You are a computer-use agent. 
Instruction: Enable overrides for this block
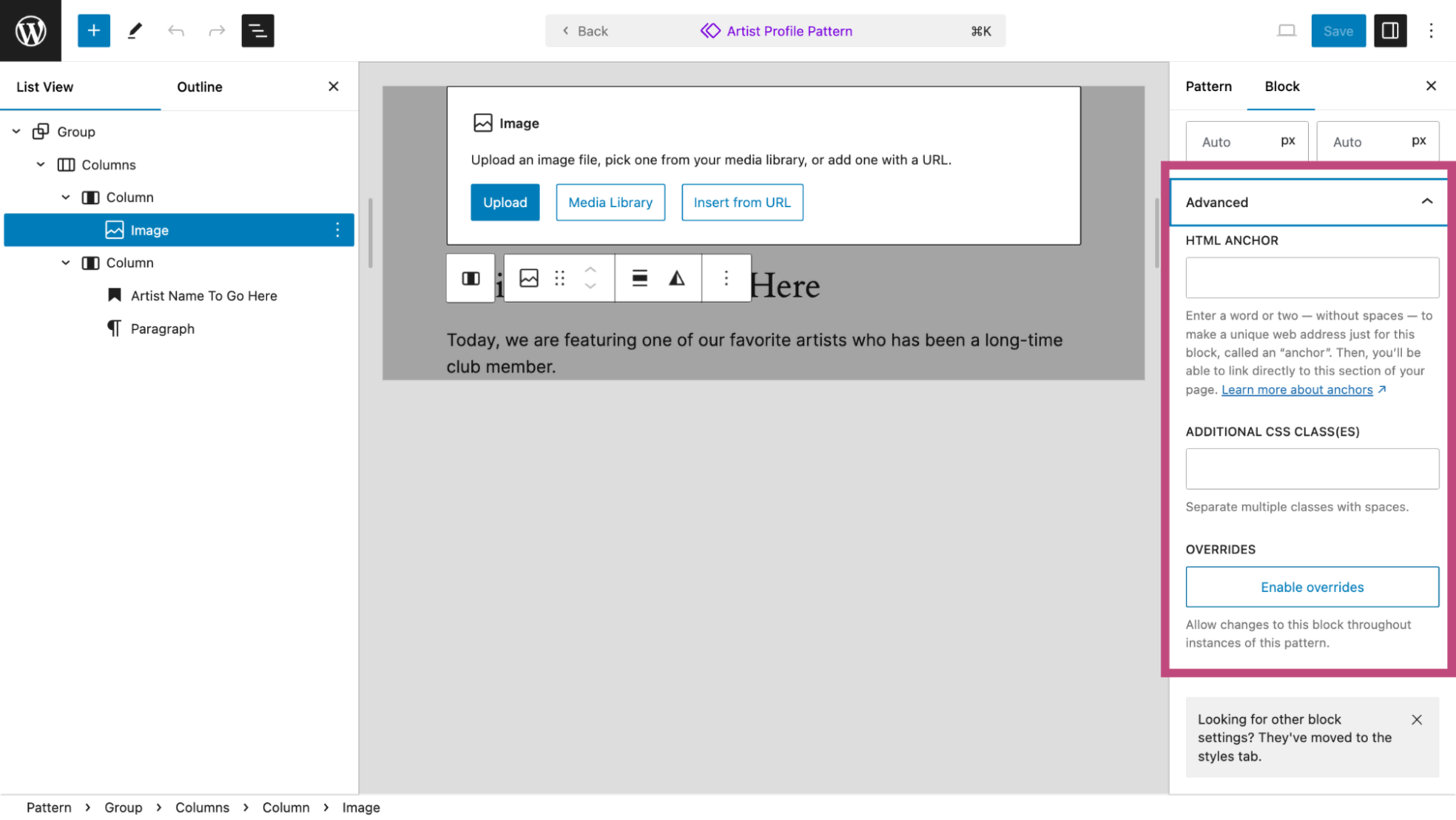tap(1312, 587)
